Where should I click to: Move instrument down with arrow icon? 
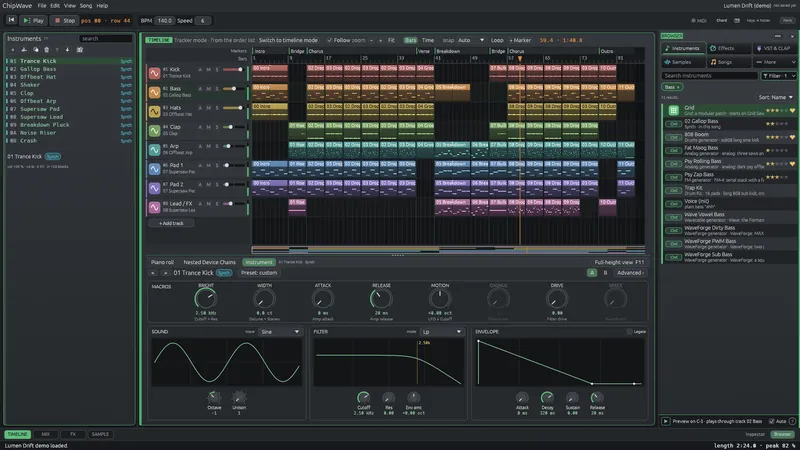(x=67, y=50)
